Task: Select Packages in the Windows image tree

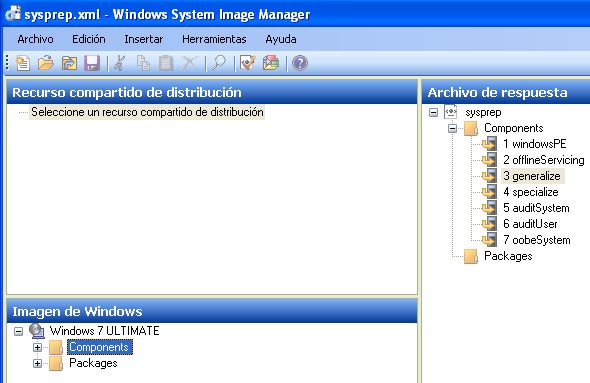Action: point(93,363)
